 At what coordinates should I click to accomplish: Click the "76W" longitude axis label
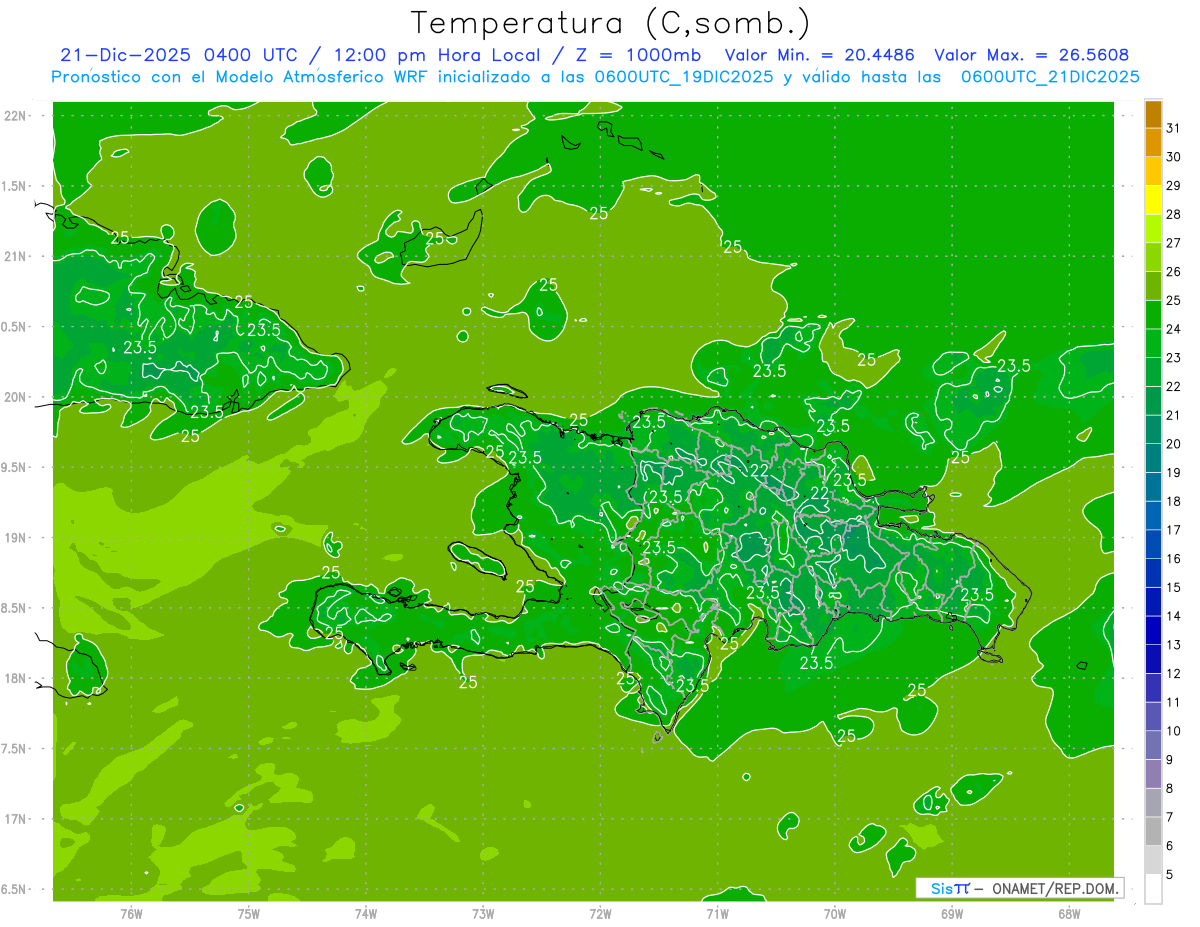pos(131,914)
